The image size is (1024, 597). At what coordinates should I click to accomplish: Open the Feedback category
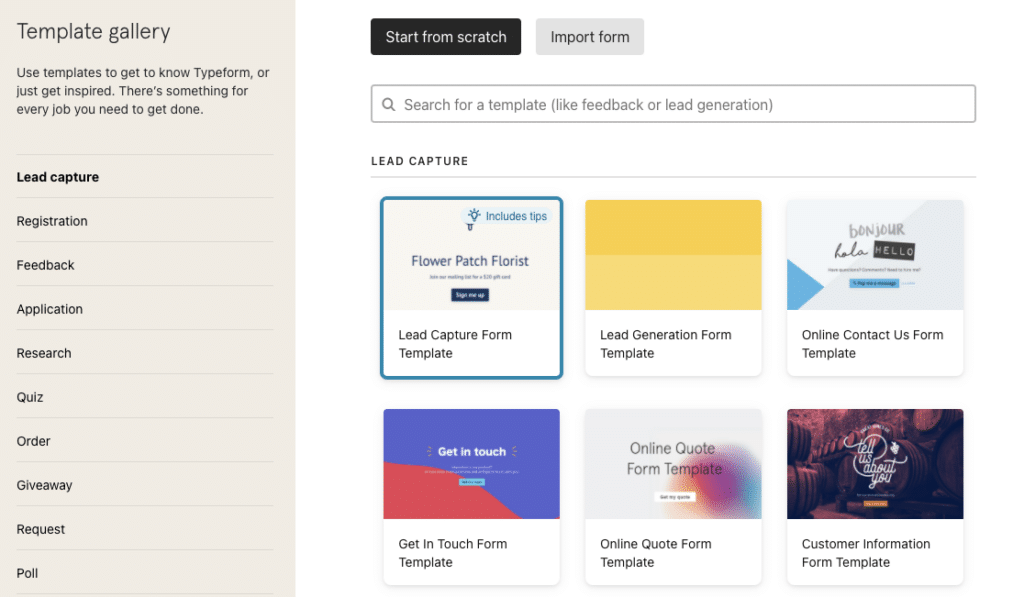point(45,265)
